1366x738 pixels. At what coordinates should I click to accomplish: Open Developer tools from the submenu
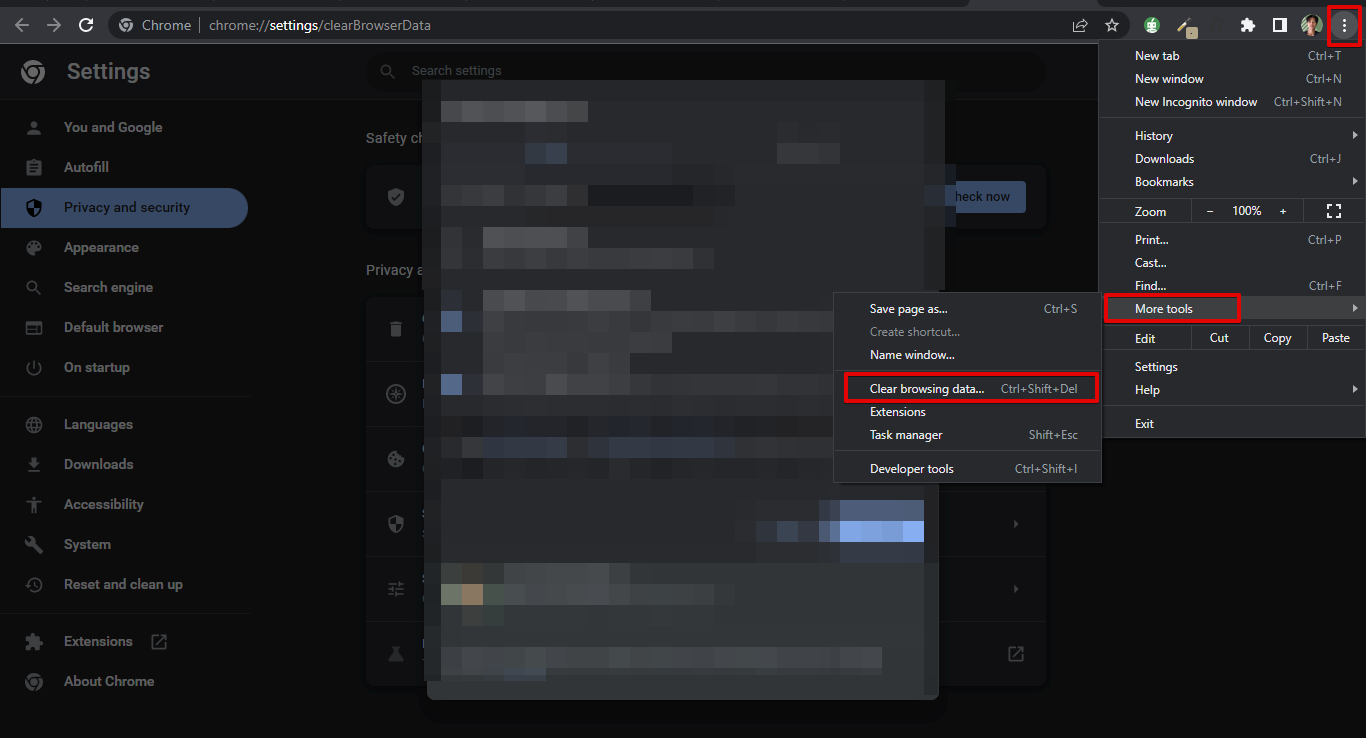point(967,469)
